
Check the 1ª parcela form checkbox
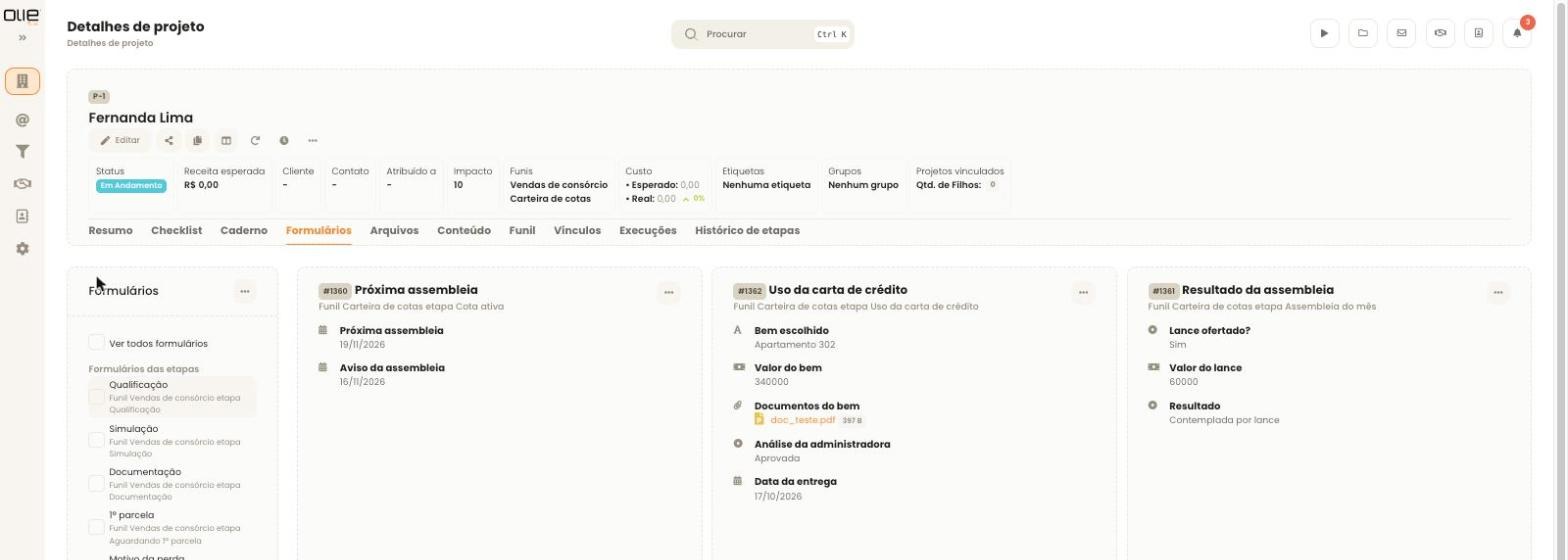coord(96,527)
